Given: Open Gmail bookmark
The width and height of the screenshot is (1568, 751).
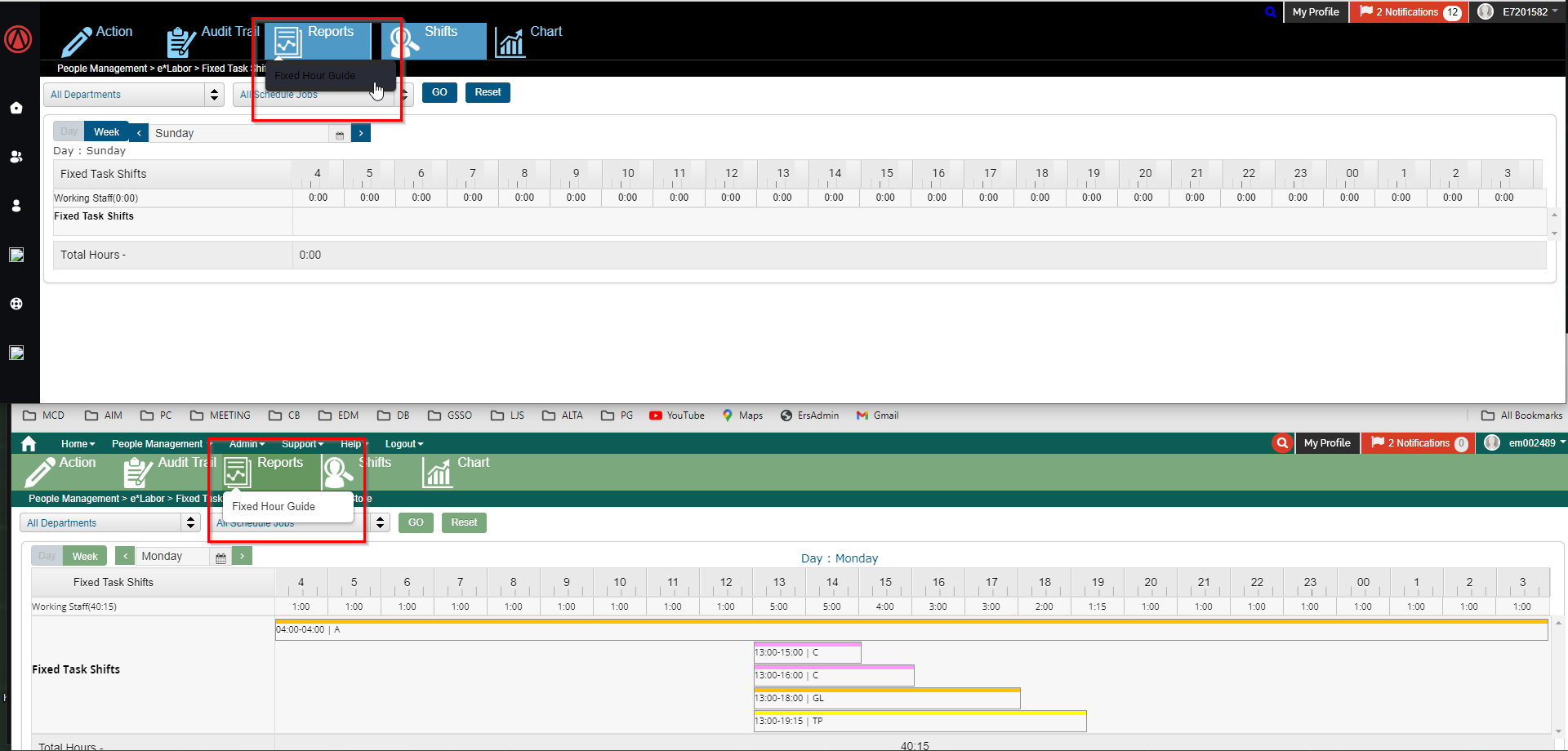Looking at the screenshot, I should pos(877,415).
